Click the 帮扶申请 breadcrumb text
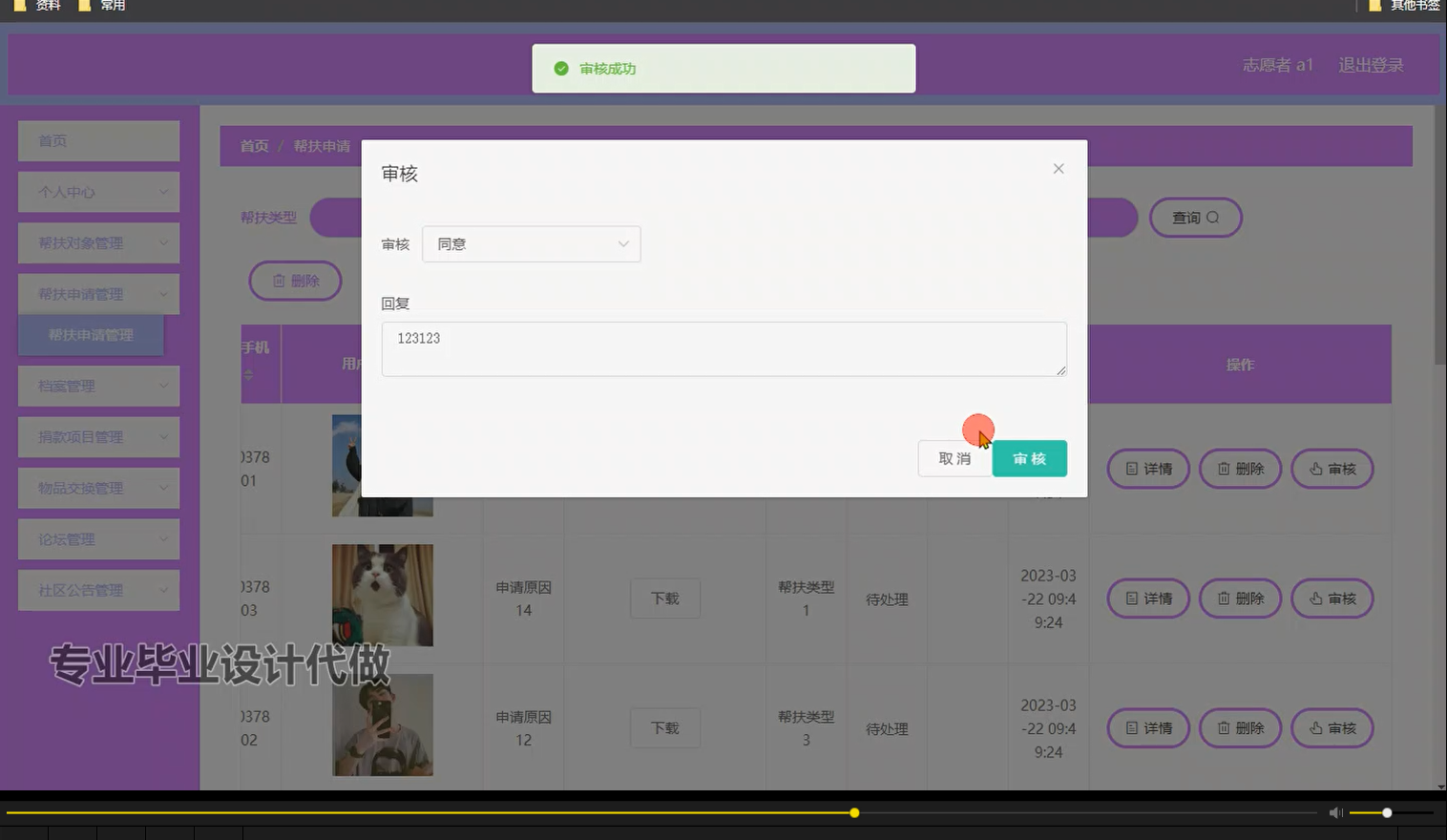Viewport: 1447px width, 840px height. tap(322, 146)
